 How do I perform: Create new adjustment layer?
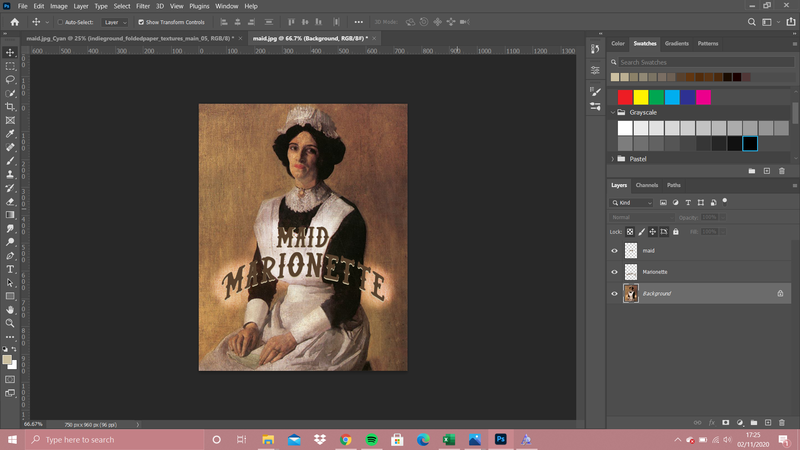pyautogui.click(x=740, y=422)
